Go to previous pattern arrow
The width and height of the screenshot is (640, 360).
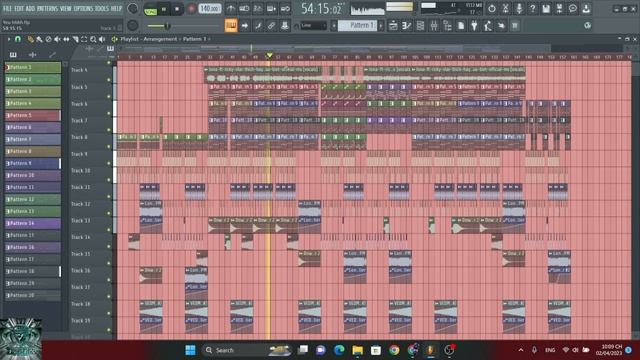tap(334, 26)
